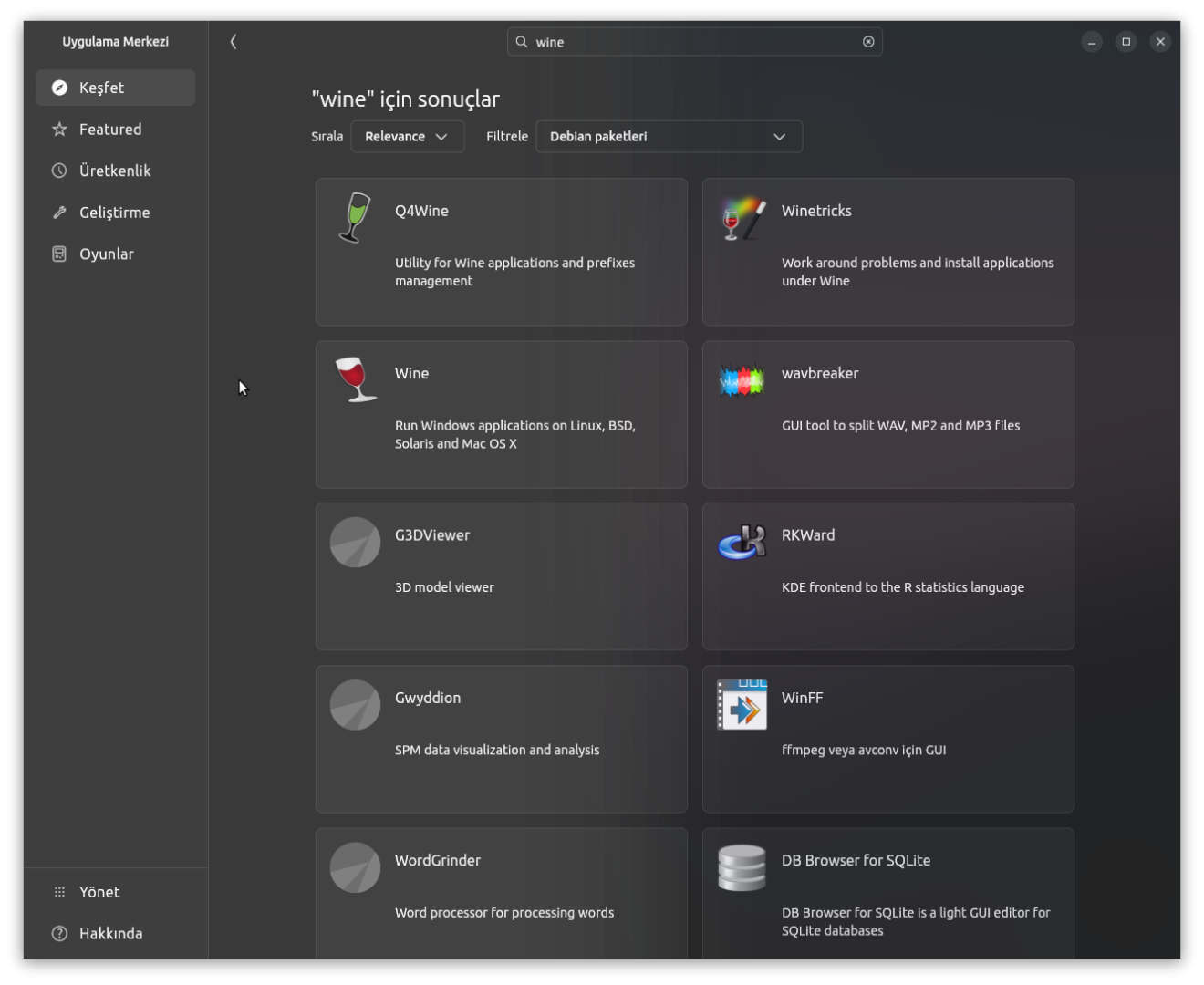This screenshot has width=1204, height=985.
Task: Click the G3DViewer placeholder icon
Action: (x=355, y=543)
